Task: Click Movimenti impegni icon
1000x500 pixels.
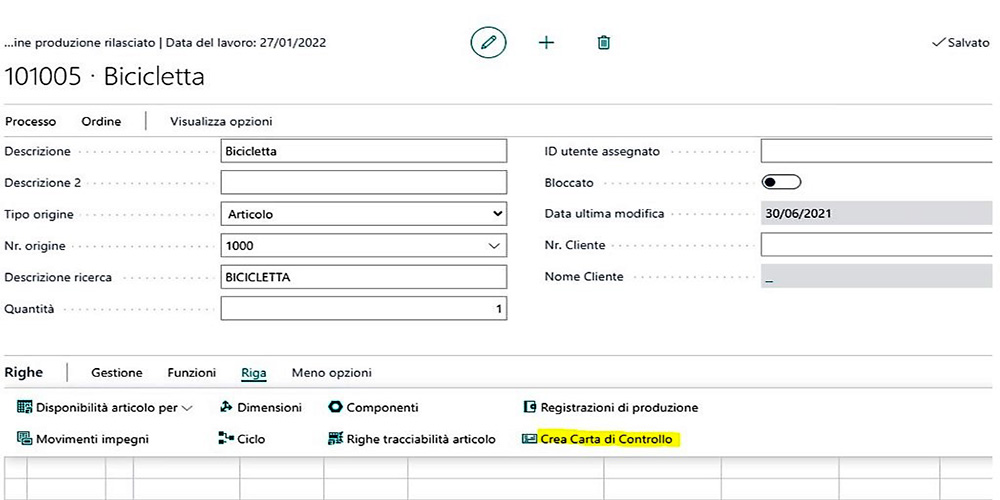Action: [x=25, y=439]
